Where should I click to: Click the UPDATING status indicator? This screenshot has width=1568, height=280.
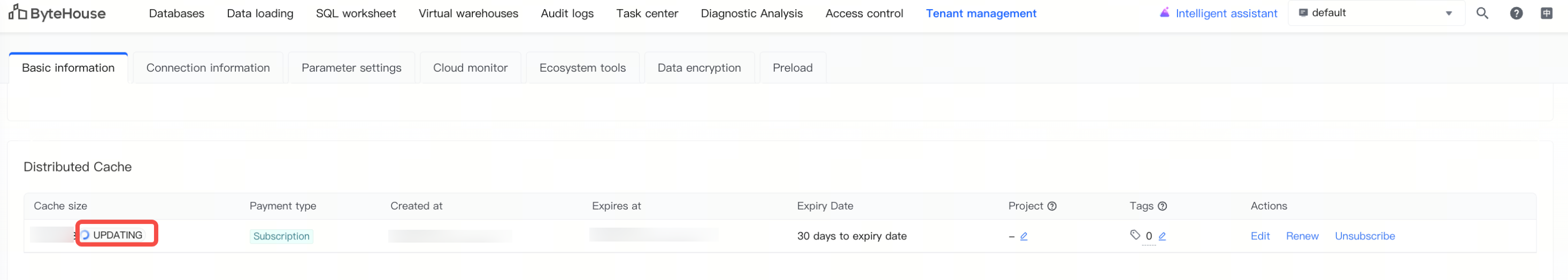pyautogui.click(x=116, y=235)
